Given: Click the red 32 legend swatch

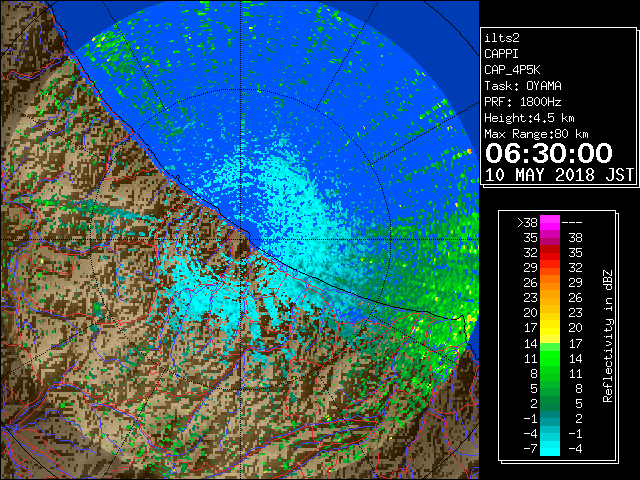Looking at the screenshot, I should coord(550,253).
